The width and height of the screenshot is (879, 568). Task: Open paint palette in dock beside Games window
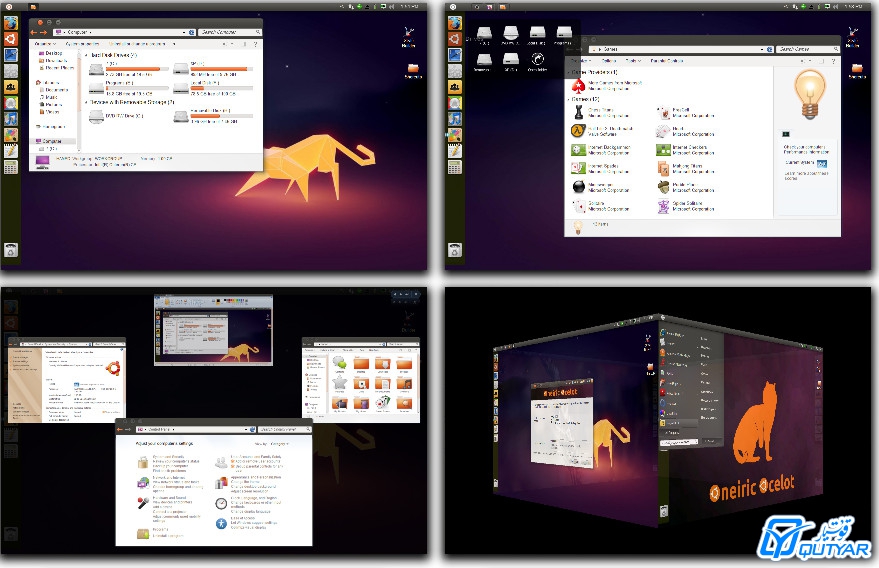tap(455, 135)
